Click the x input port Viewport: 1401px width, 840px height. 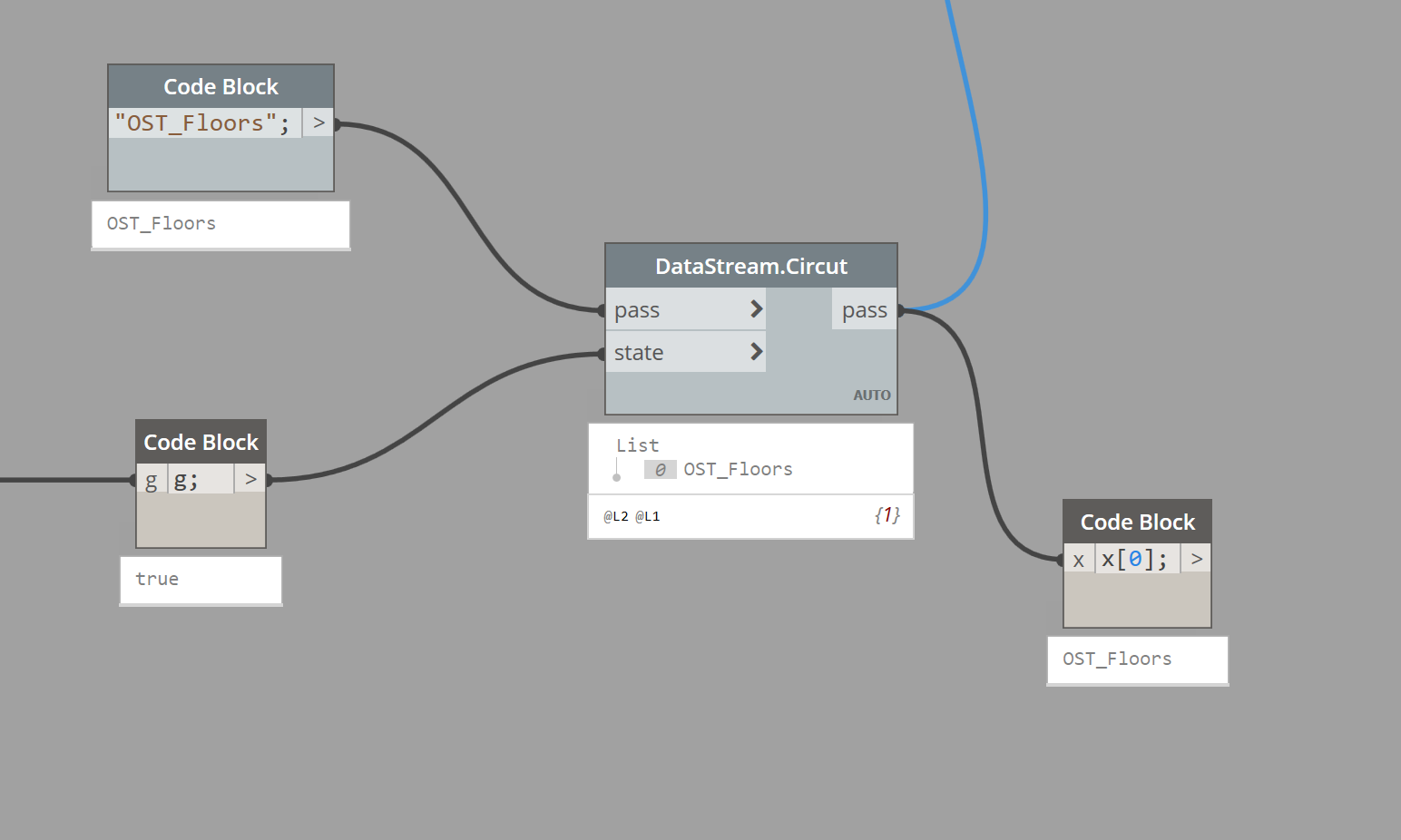pos(1078,560)
